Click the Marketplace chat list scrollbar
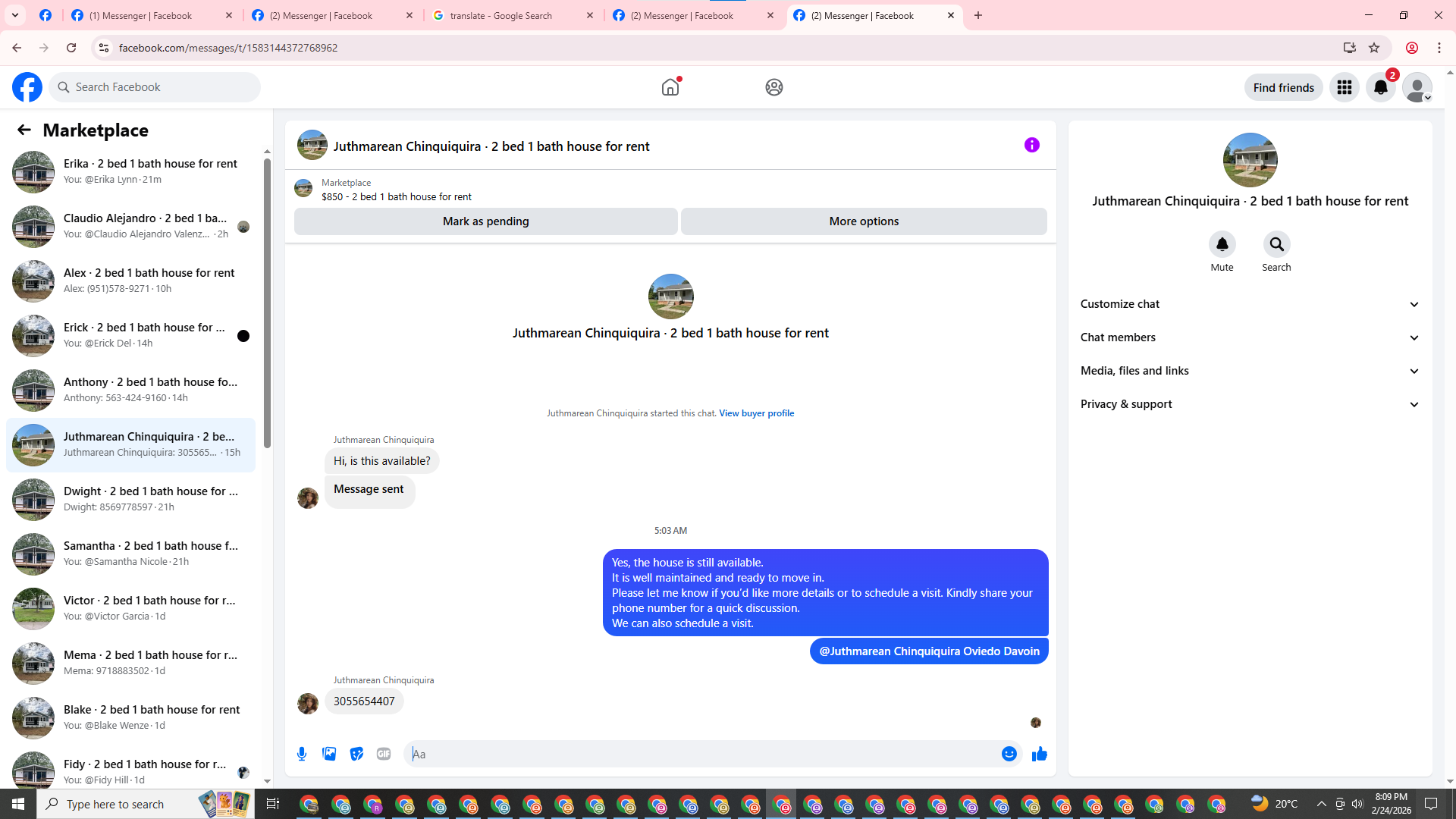1456x819 pixels. (267, 303)
